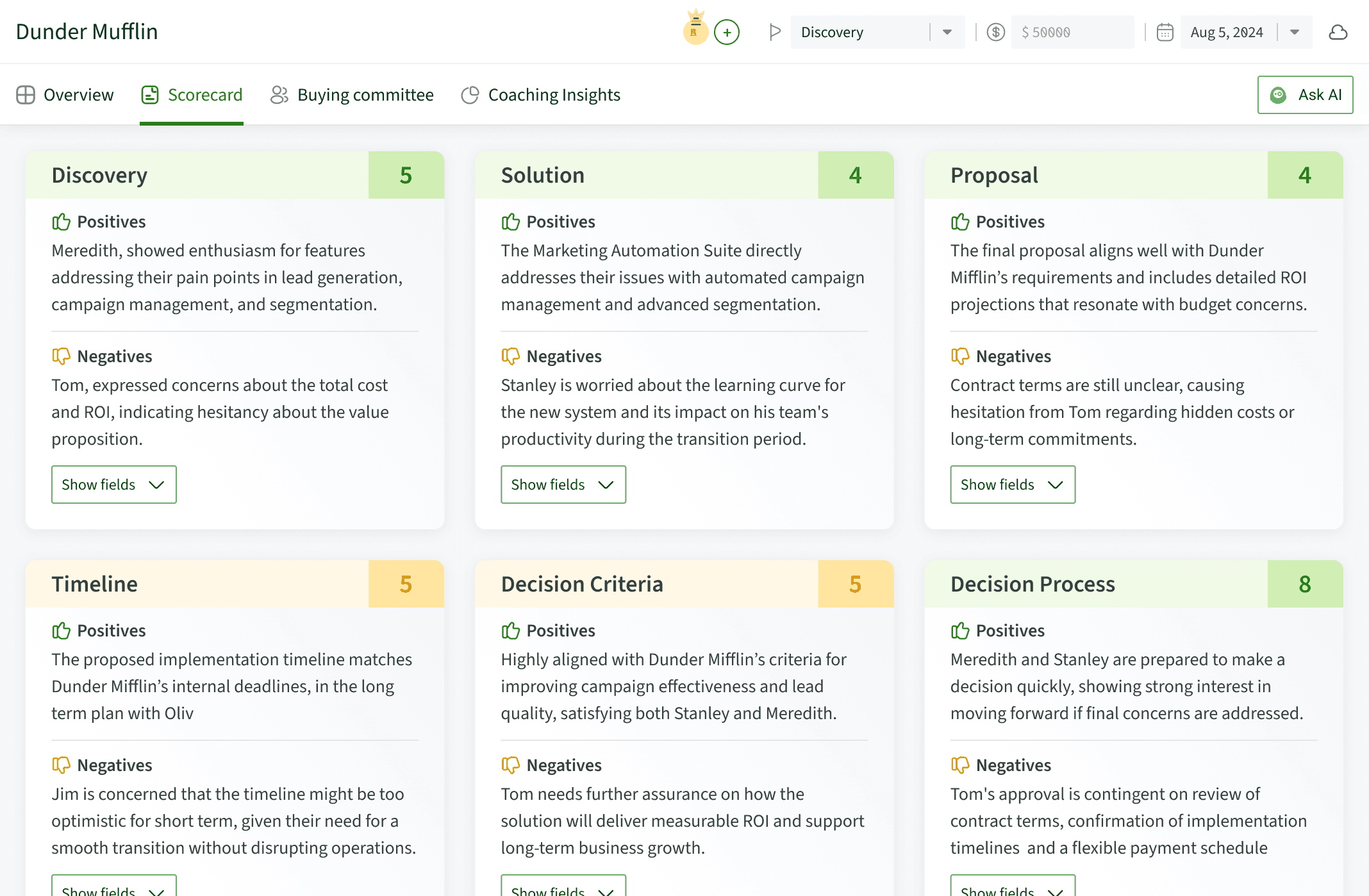Click the $50000 deal amount field

(1072, 32)
